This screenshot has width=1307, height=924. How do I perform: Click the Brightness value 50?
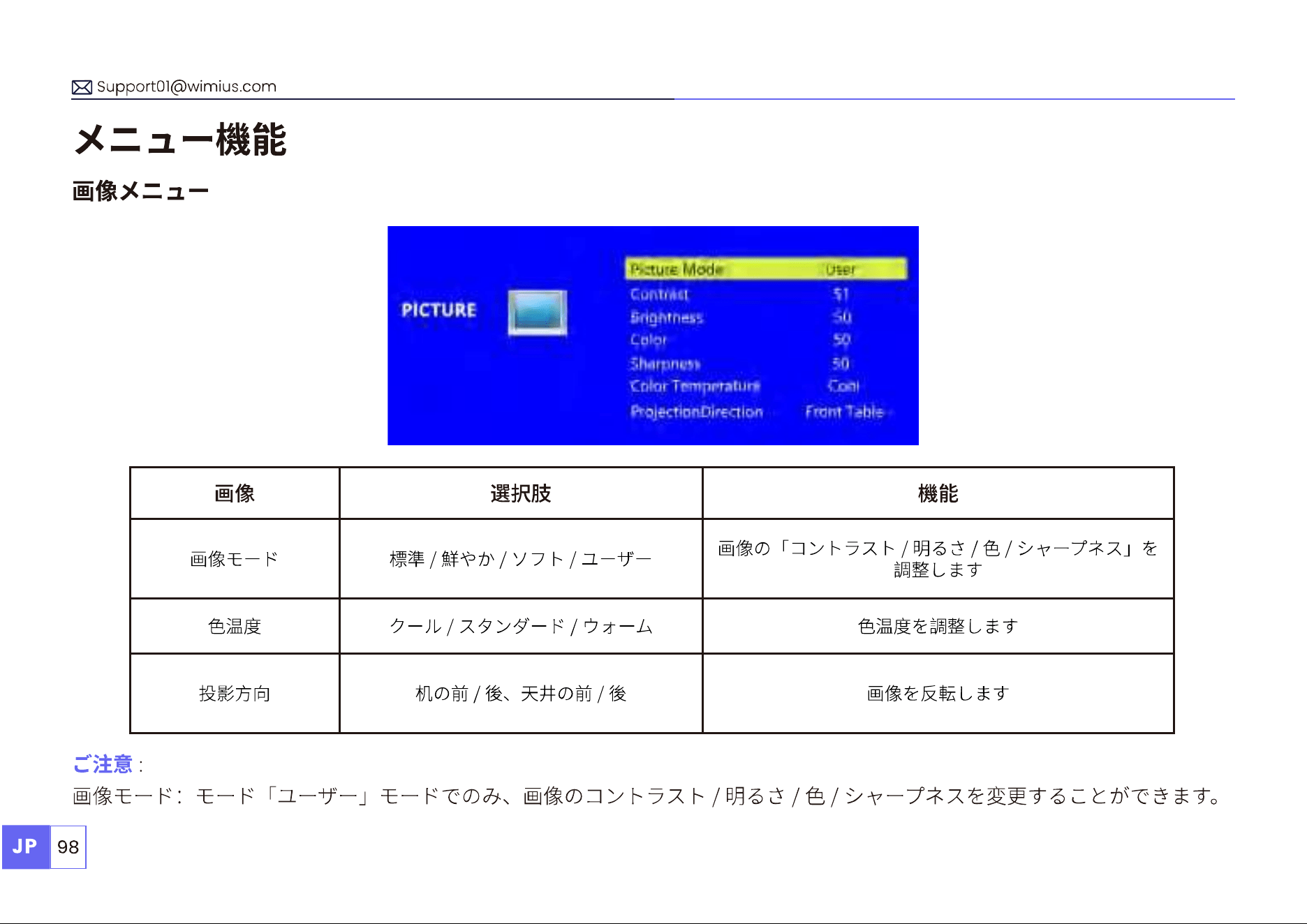841,317
